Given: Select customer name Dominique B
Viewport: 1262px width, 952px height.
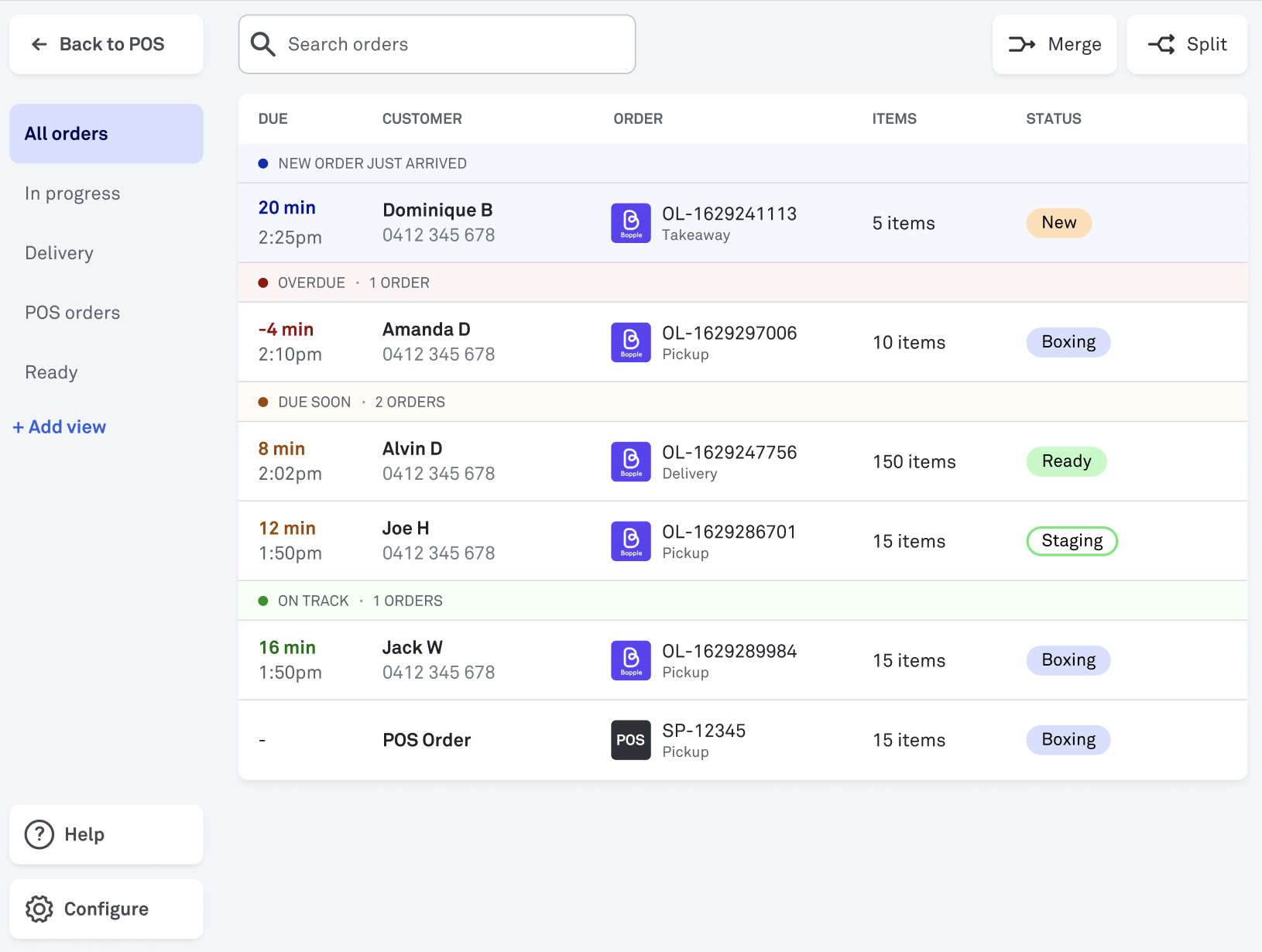Looking at the screenshot, I should pyautogui.click(x=437, y=211).
